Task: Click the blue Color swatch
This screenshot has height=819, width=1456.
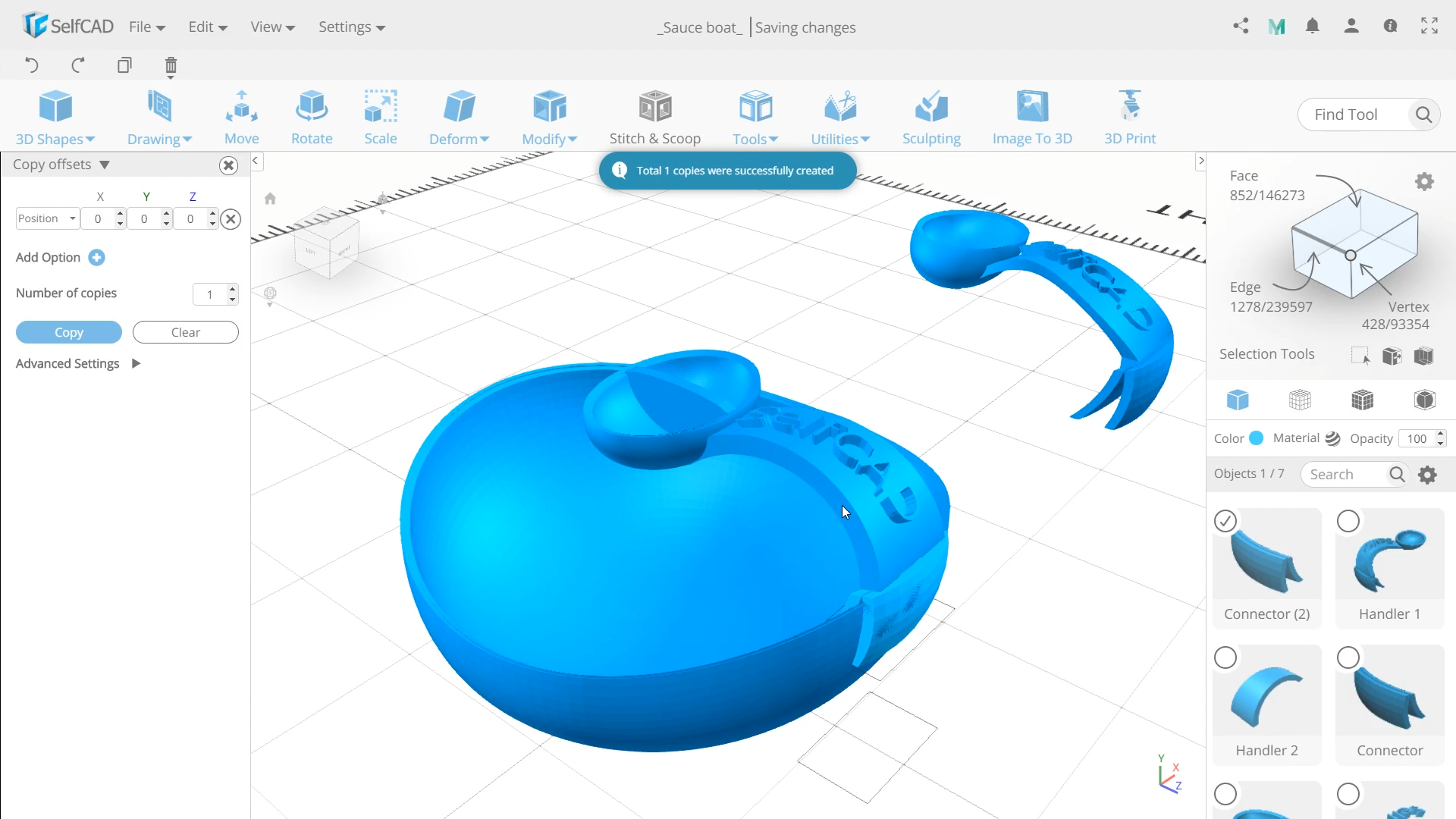Action: [x=1257, y=438]
